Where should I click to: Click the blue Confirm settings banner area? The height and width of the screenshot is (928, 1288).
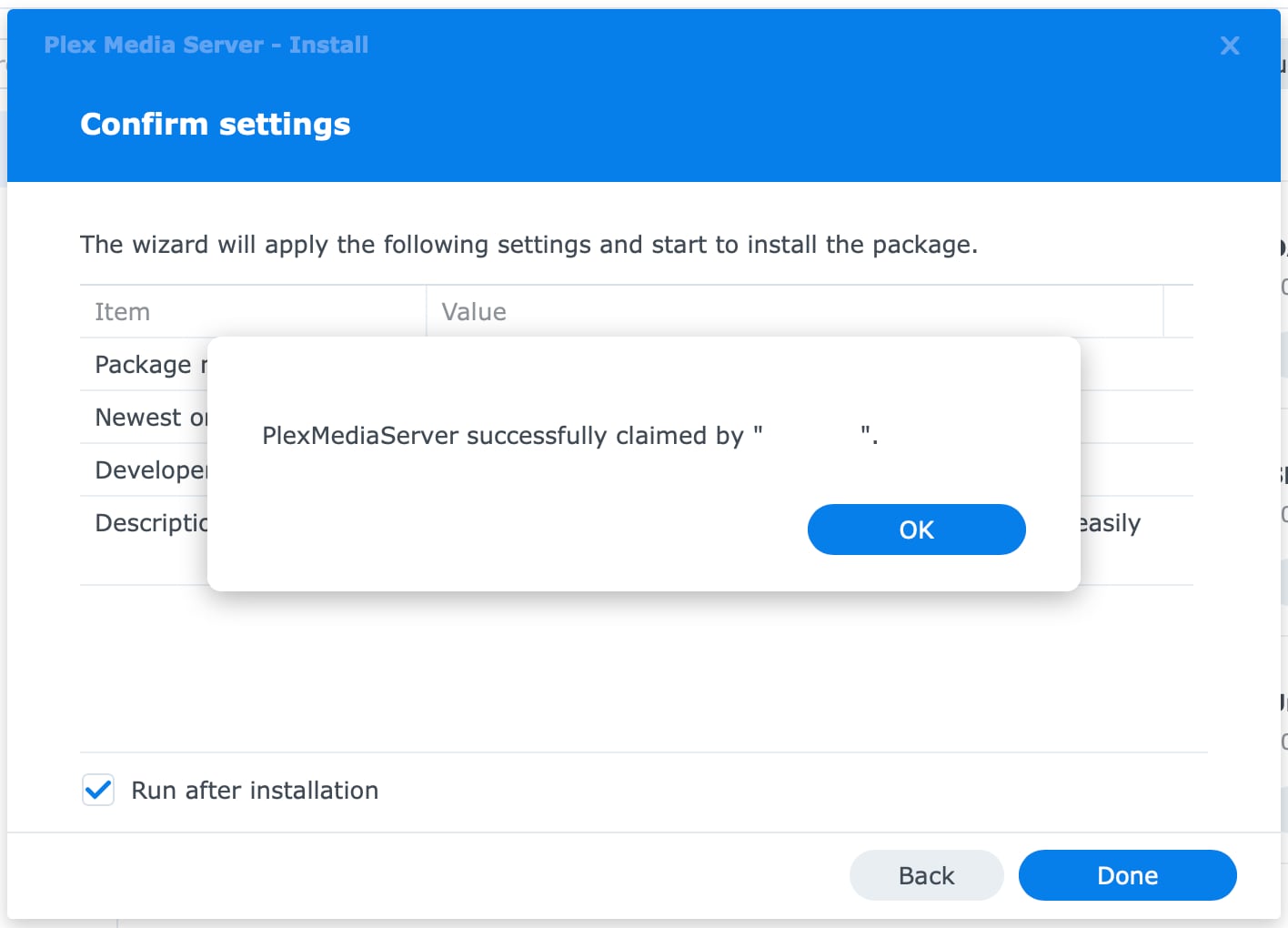point(644,96)
